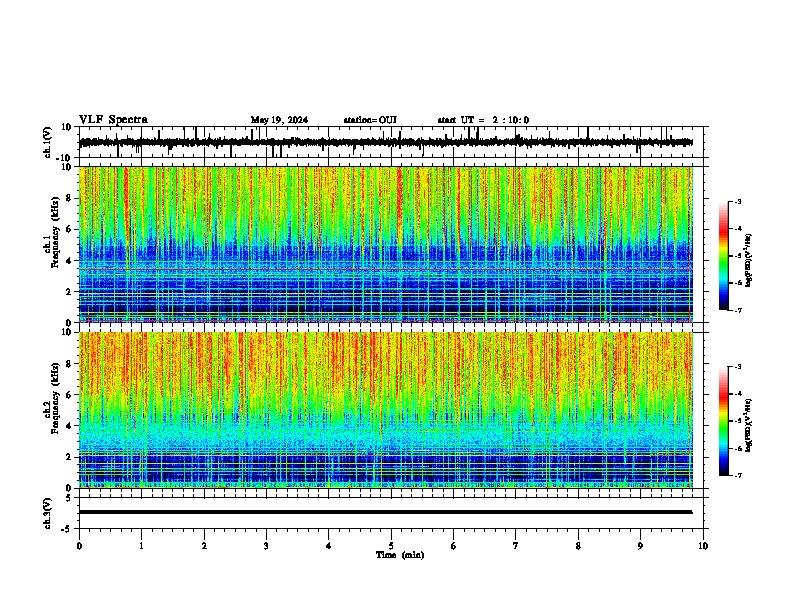Screen dimensions: 792x612
Task: Click the ch.2 spectrogram color scale bar
Action: [x=723, y=421]
